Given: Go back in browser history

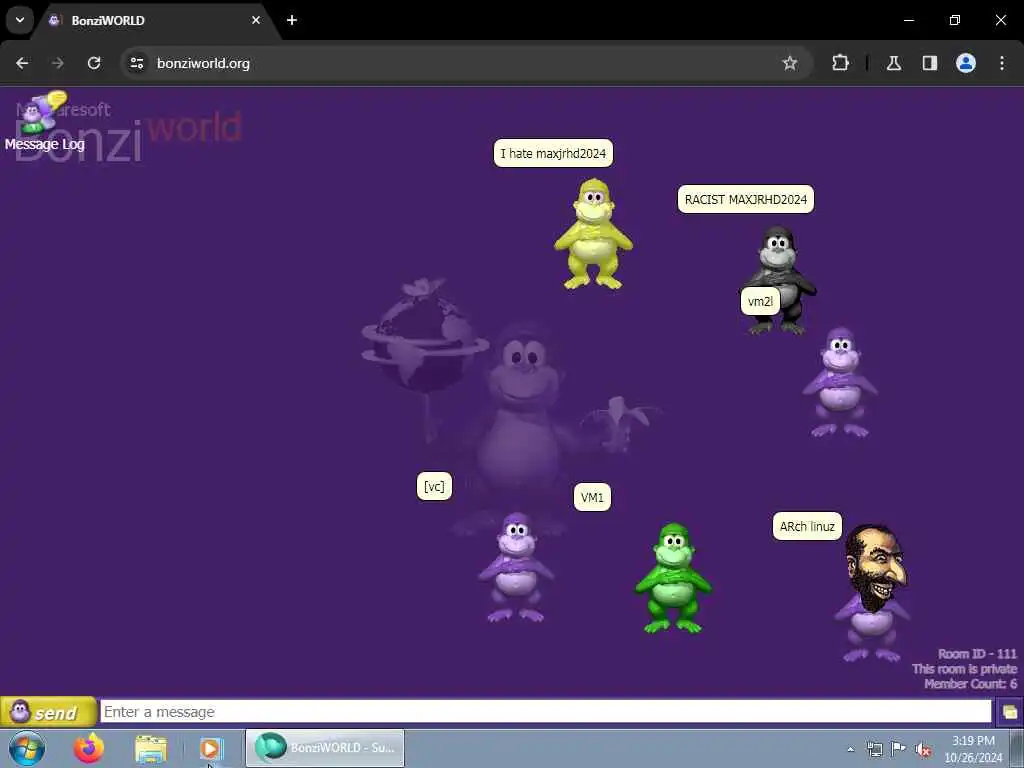Looking at the screenshot, I should click(22, 63).
